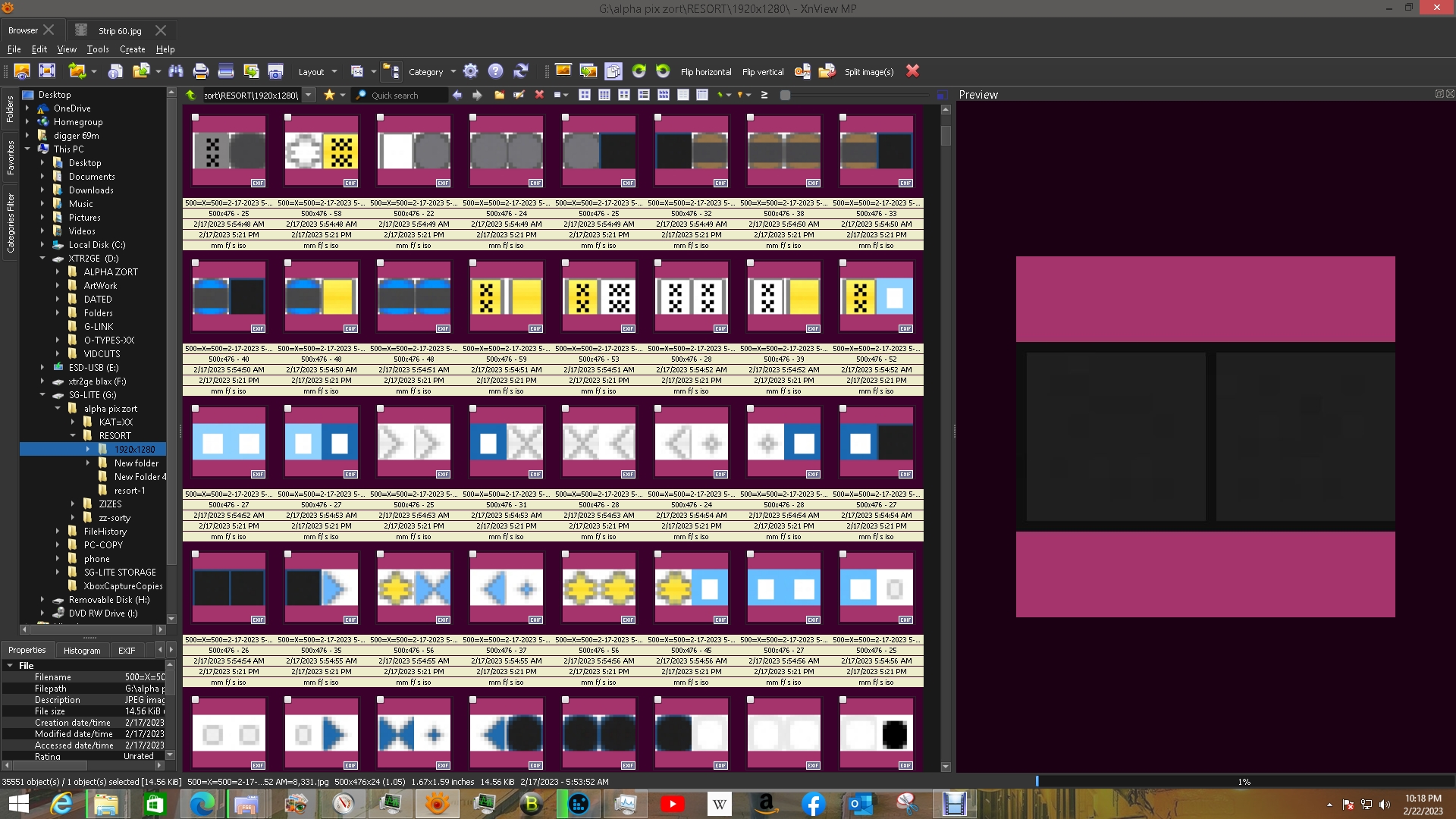Click the Split image(s) button

[x=868, y=72]
